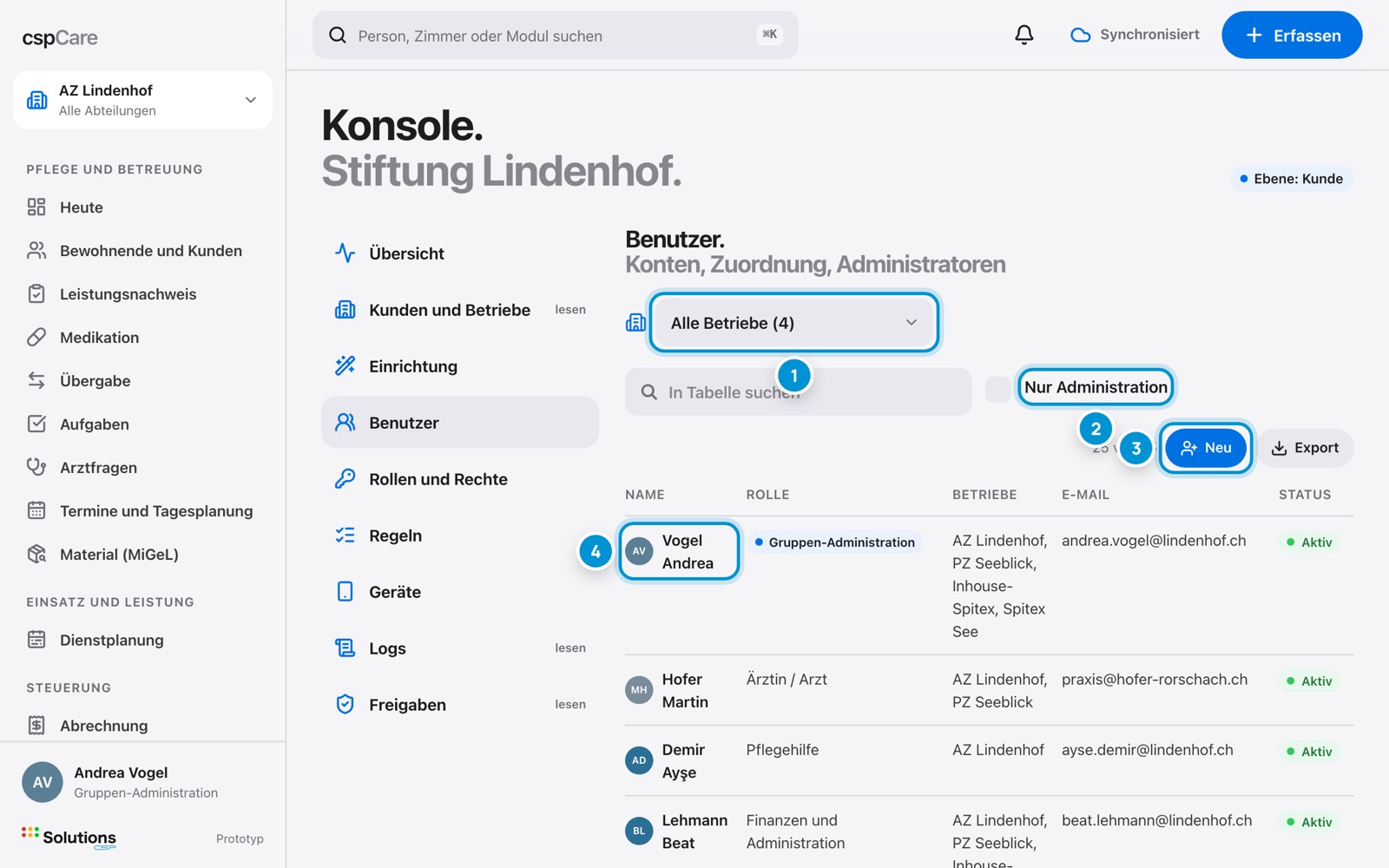Open Leistungsnachweis section
The image size is (1389, 868).
click(x=143, y=294)
